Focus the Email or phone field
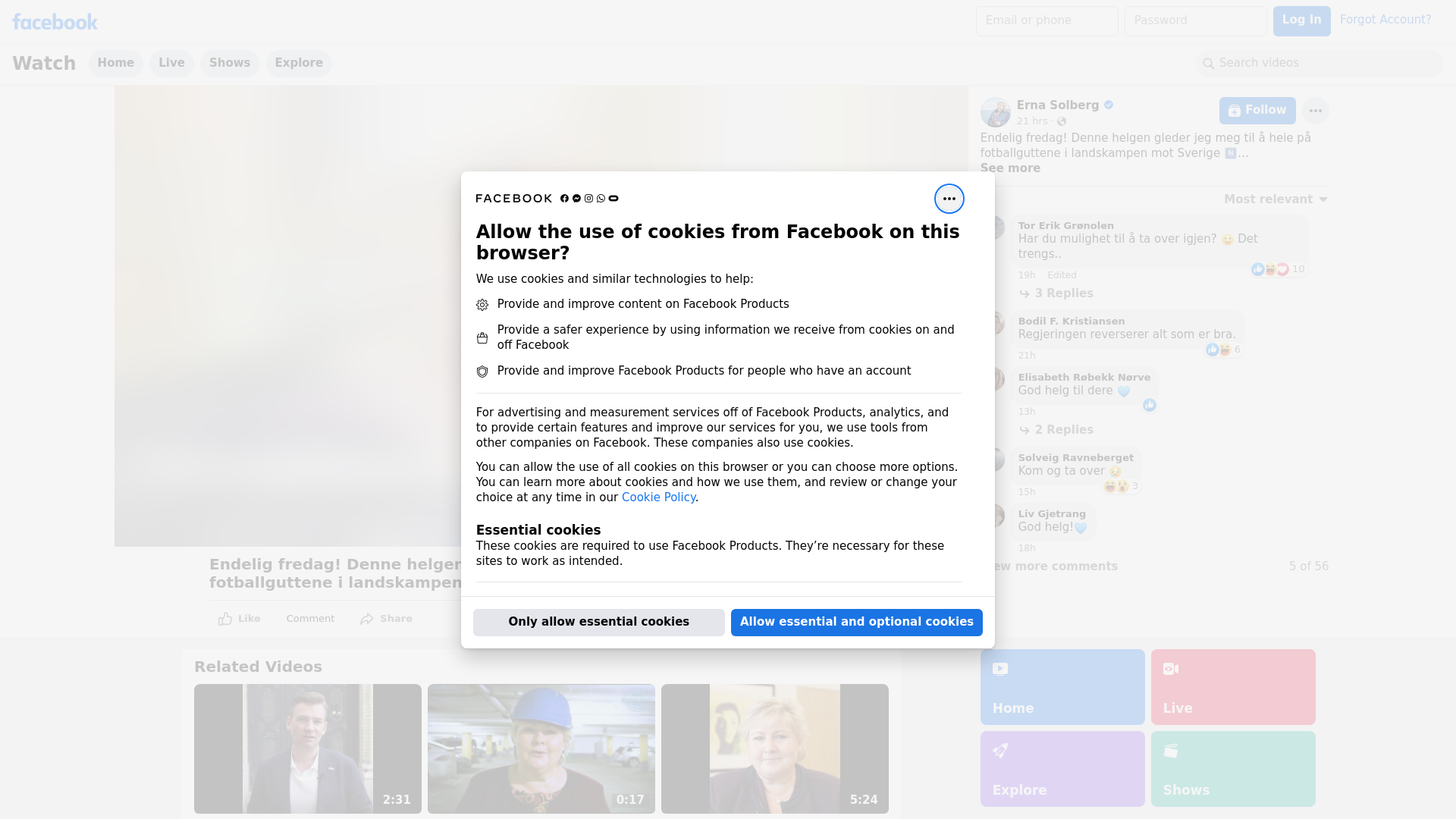 1046,21
